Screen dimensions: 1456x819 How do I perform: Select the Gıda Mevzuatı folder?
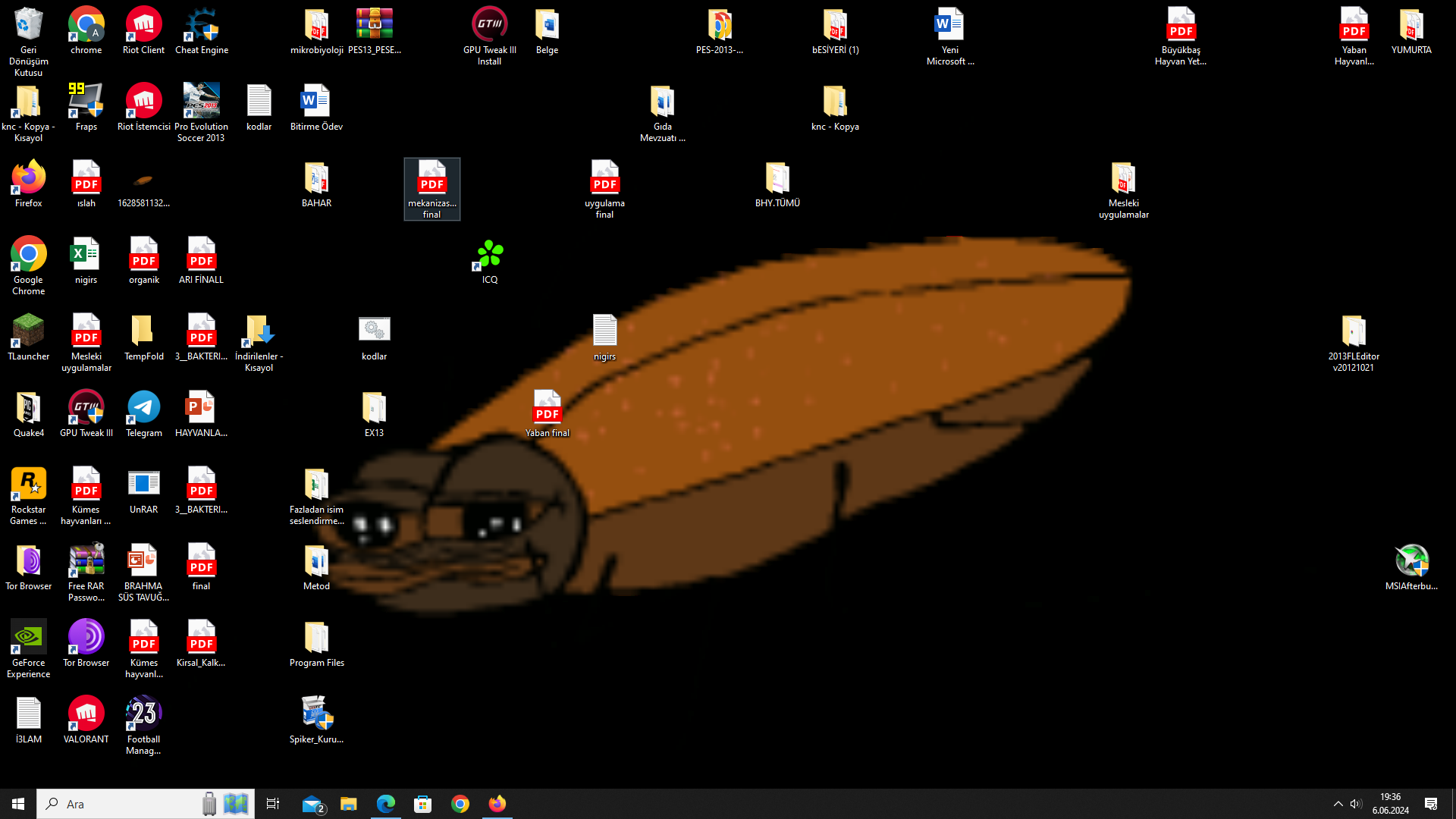tap(662, 112)
